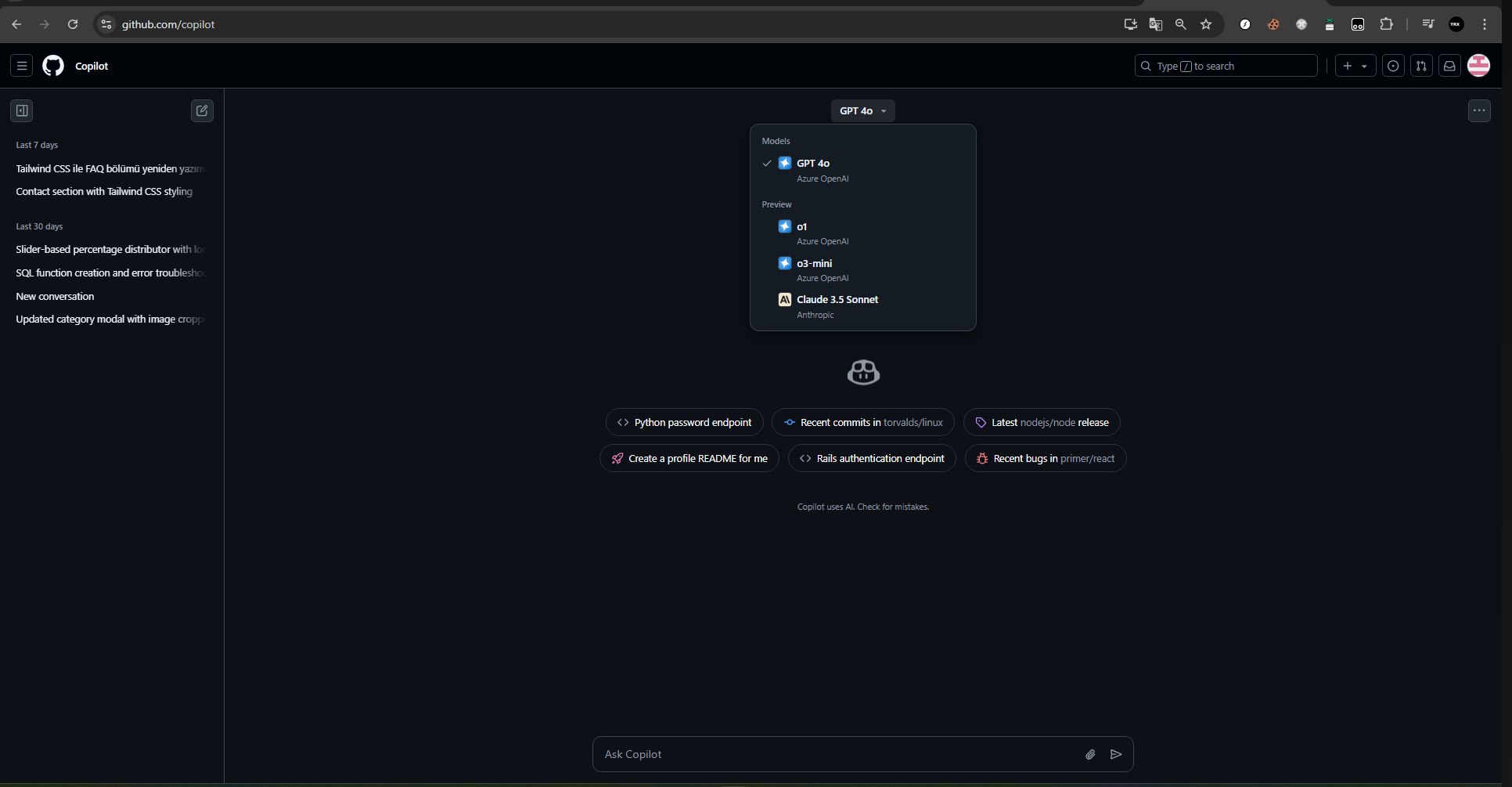Open Slider-based percentage distributor conversation
The width and height of the screenshot is (1512, 787).
point(111,249)
